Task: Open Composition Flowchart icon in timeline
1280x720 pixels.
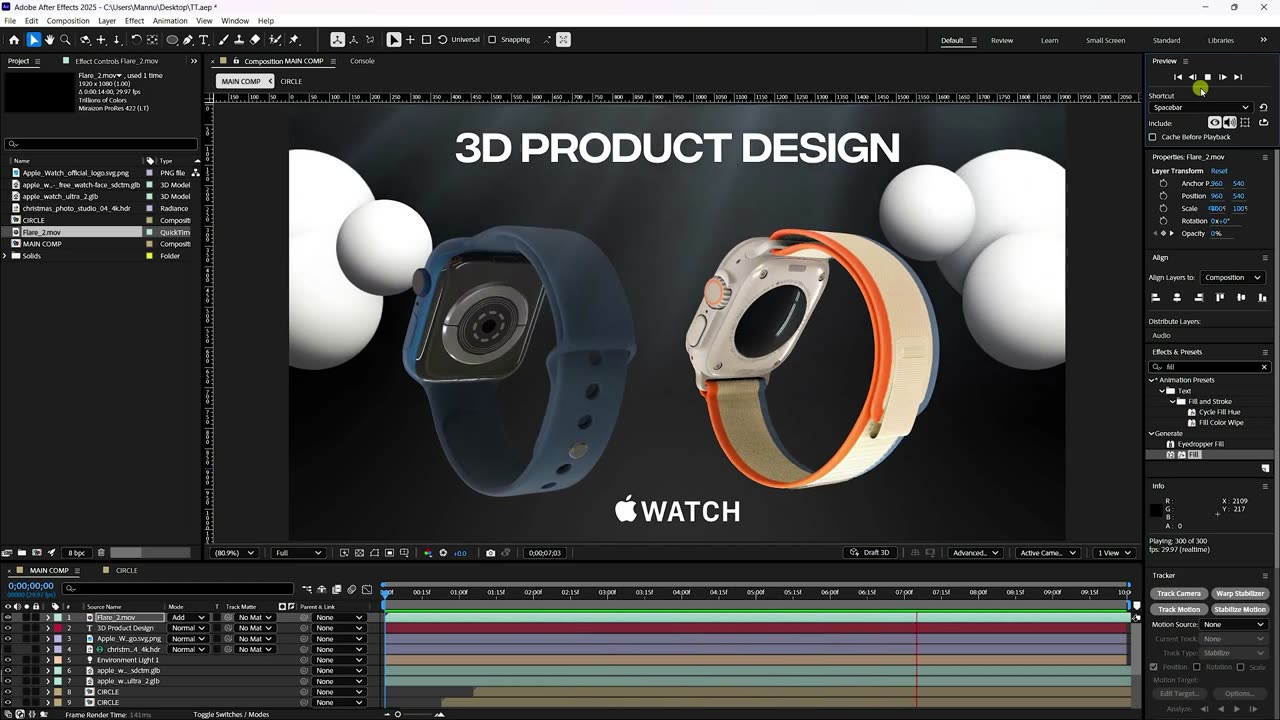Action: [307, 589]
